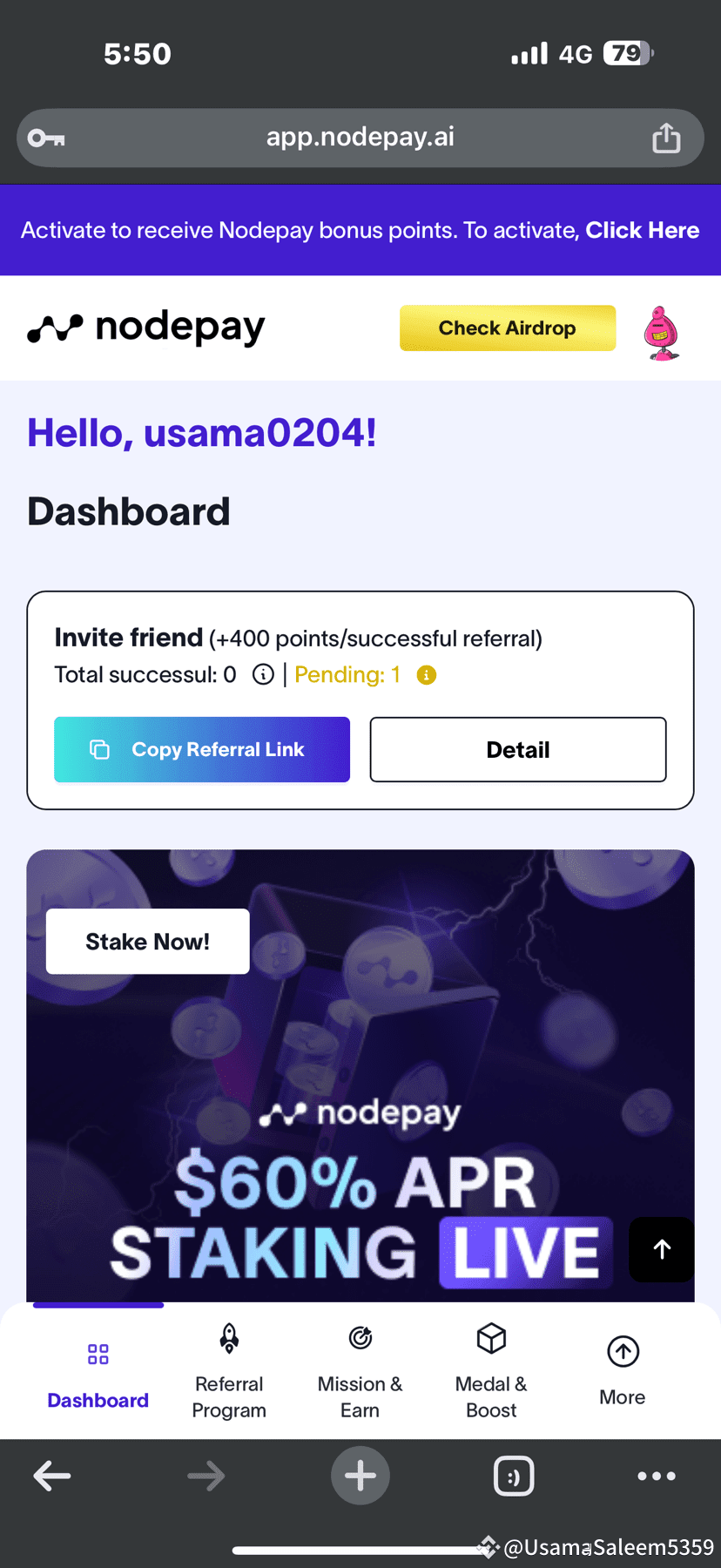The width and height of the screenshot is (721, 1568).
Task: Open the Dashboard icon in bottom navigation
Action: [98, 1354]
